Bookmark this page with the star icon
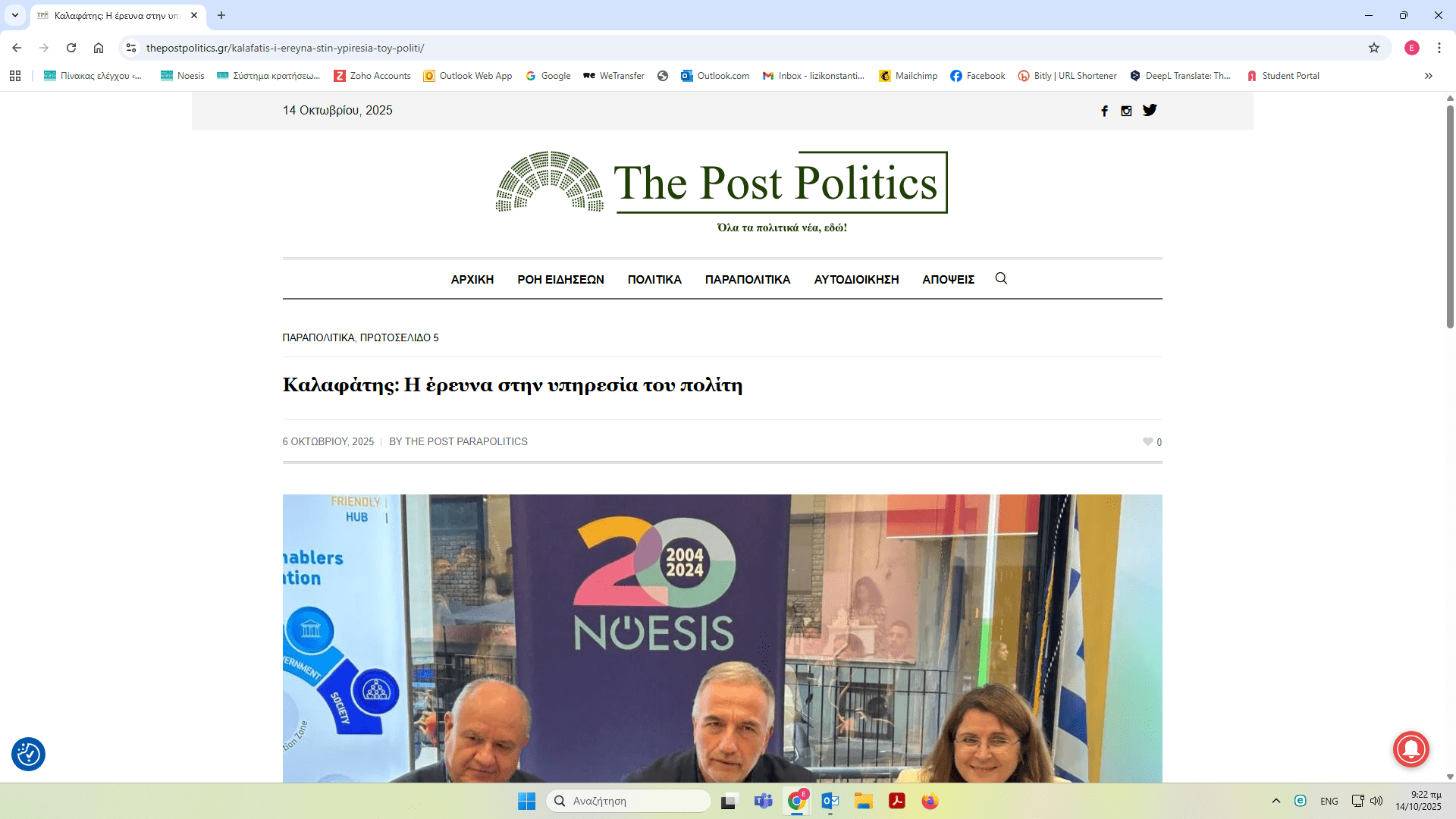Screen dimensions: 1456x819 (1374, 48)
